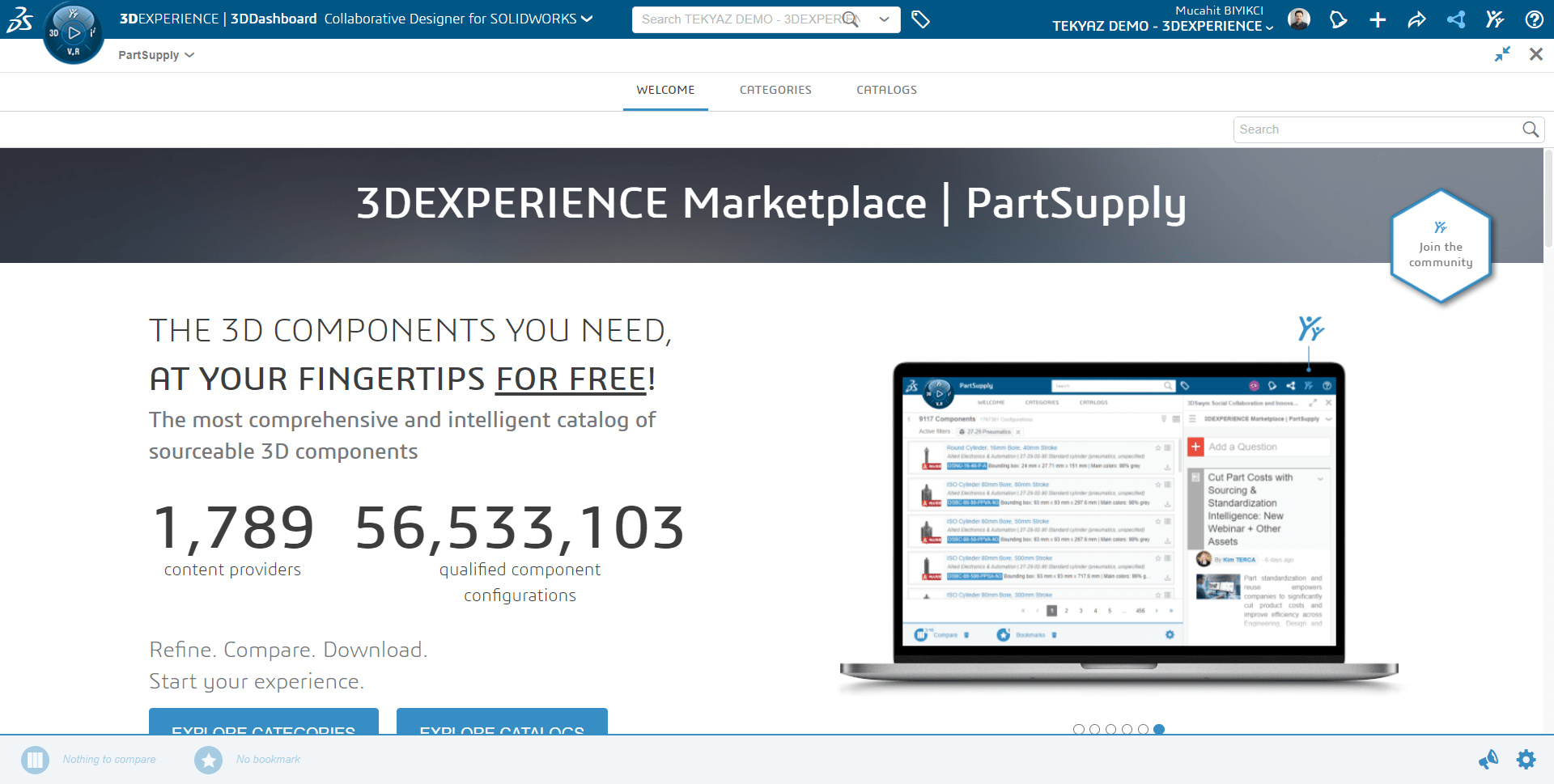Minimize the PartSupply widget panel
Viewport: 1554px width, 784px height.
click(1503, 54)
